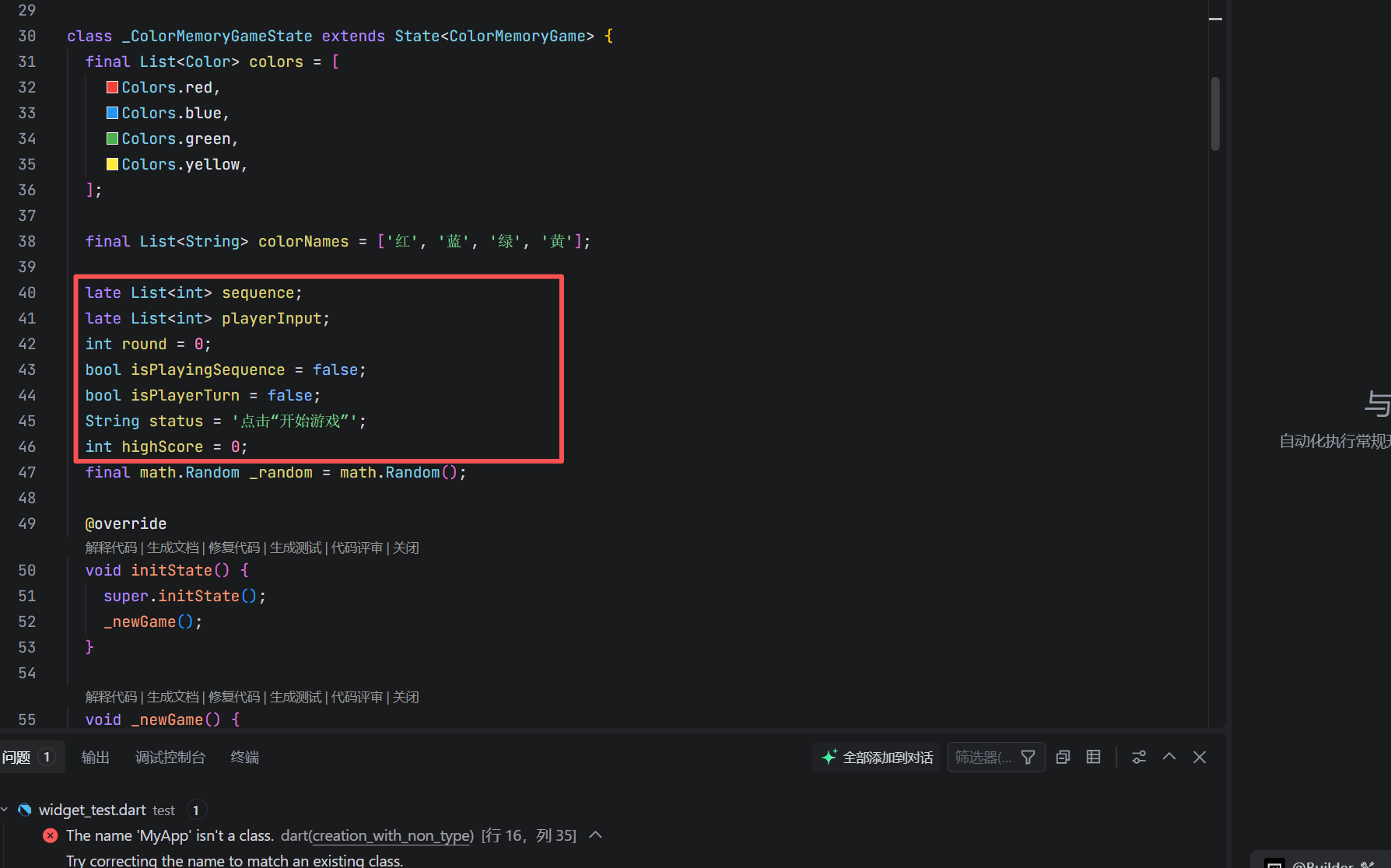Click the red error icon in problems list
The image size is (1391, 868).
(x=51, y=835)
